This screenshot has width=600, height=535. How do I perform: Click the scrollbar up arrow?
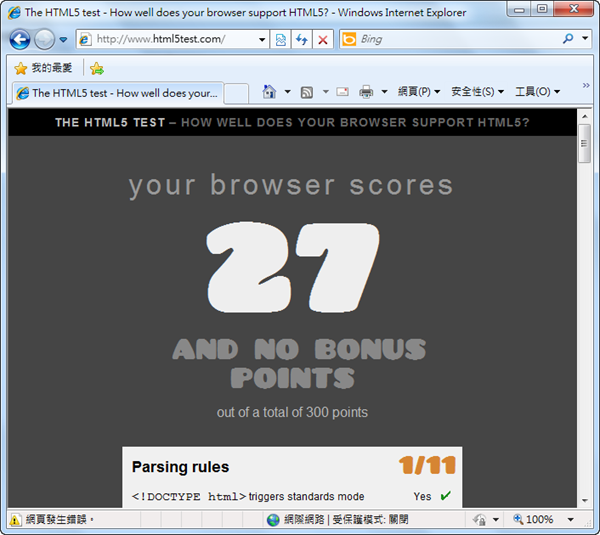[585, 116]
